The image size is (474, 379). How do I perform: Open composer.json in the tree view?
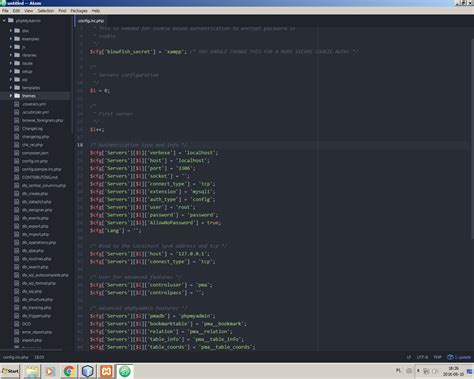click(x=35, y=153)
